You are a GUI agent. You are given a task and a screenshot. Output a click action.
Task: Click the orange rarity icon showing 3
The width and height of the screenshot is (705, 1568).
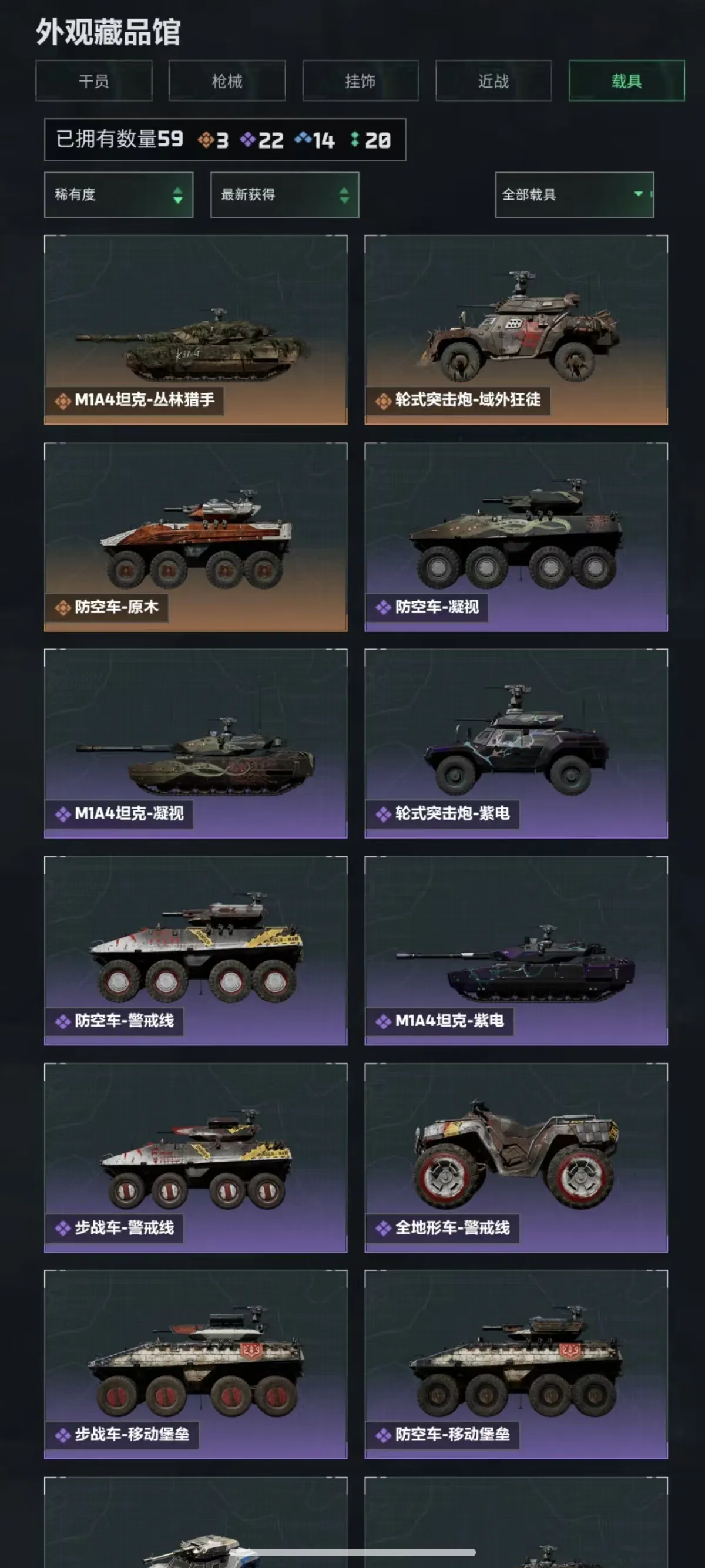point(206,140)
